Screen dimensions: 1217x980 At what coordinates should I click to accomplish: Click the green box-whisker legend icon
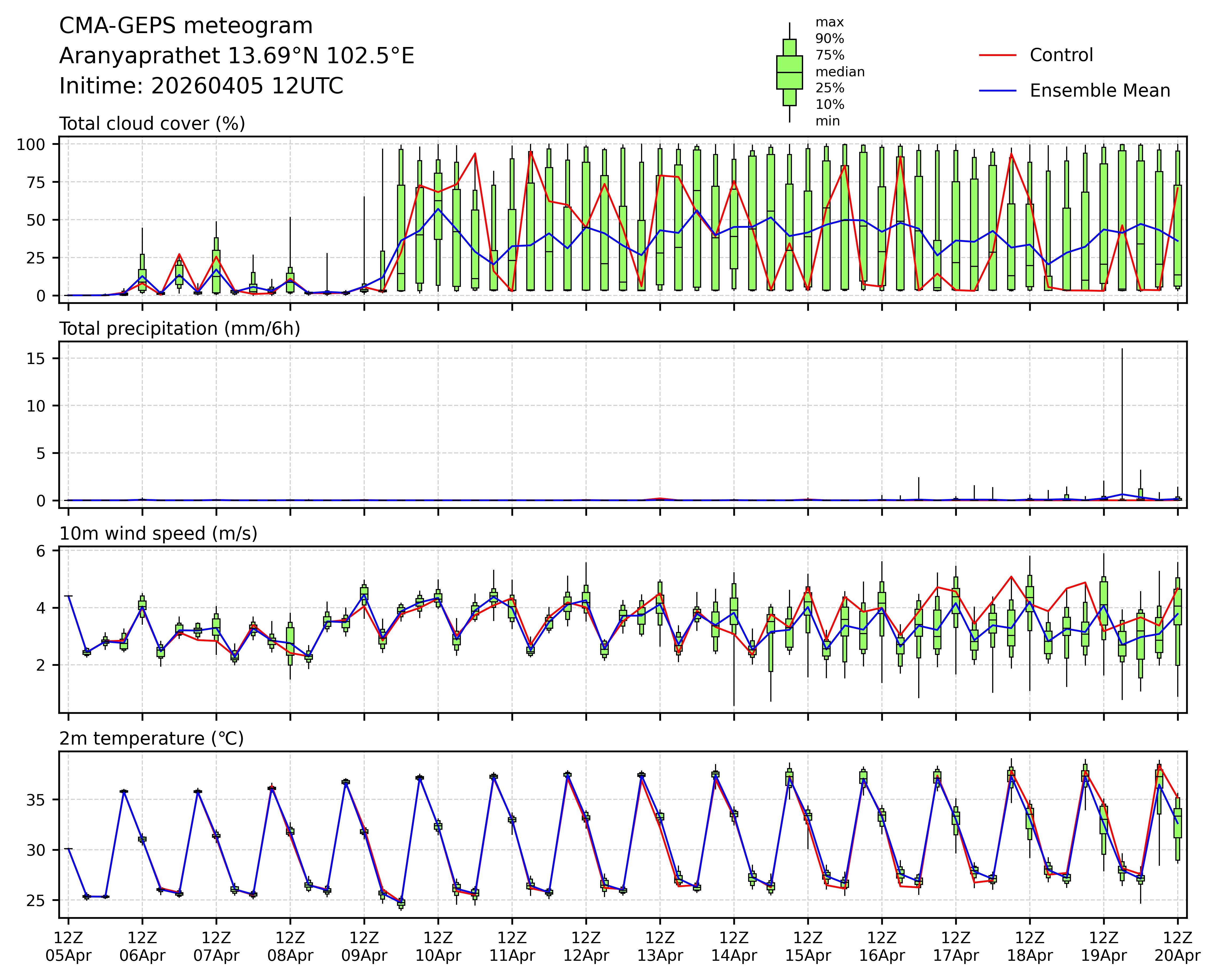click(789, 72)
